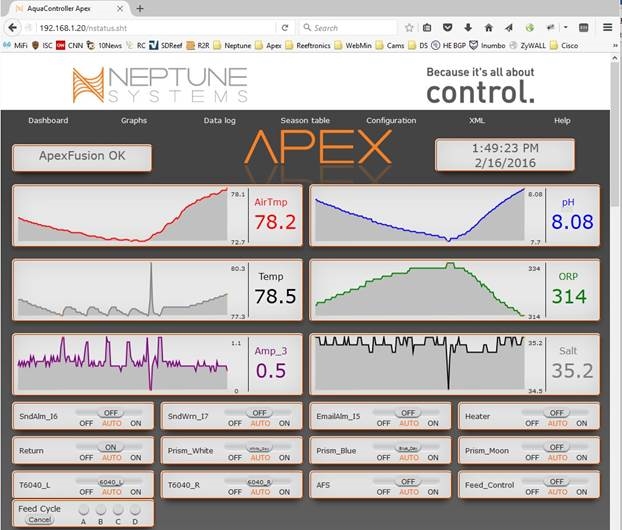Set T6040_R outlet to OFF
This screenshot has height=530, width=622.
pos(235,492)
